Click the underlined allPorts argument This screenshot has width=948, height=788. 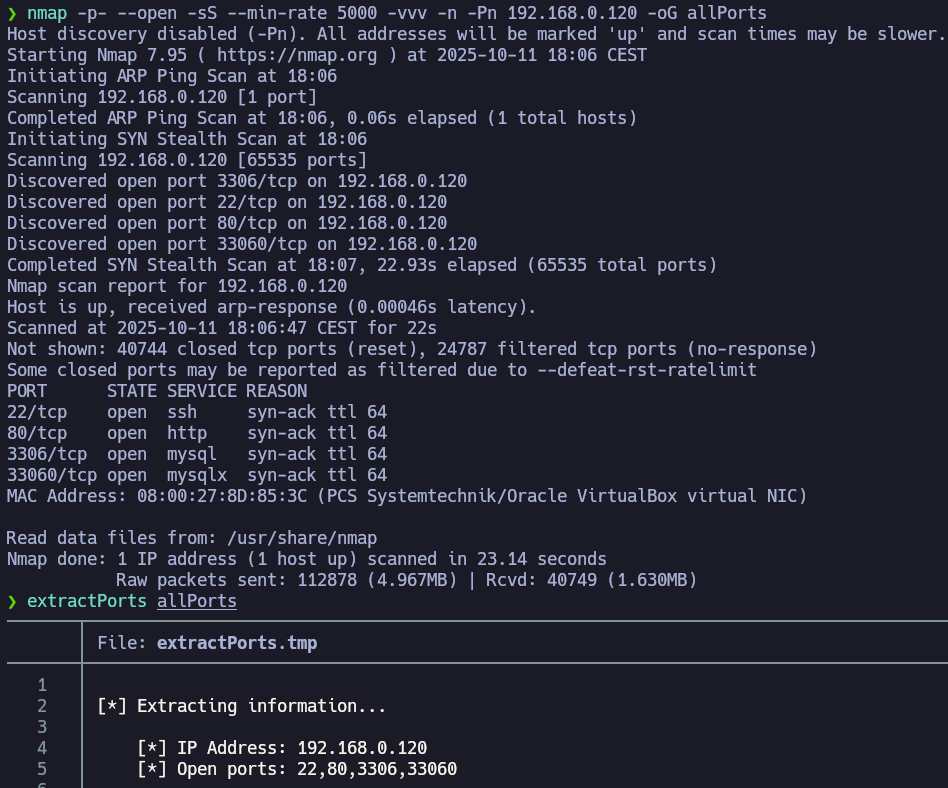point(197,601)
